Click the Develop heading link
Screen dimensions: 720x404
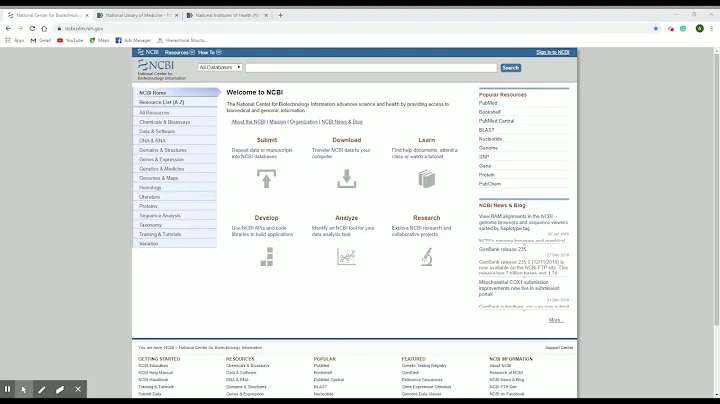click(266, 218)
